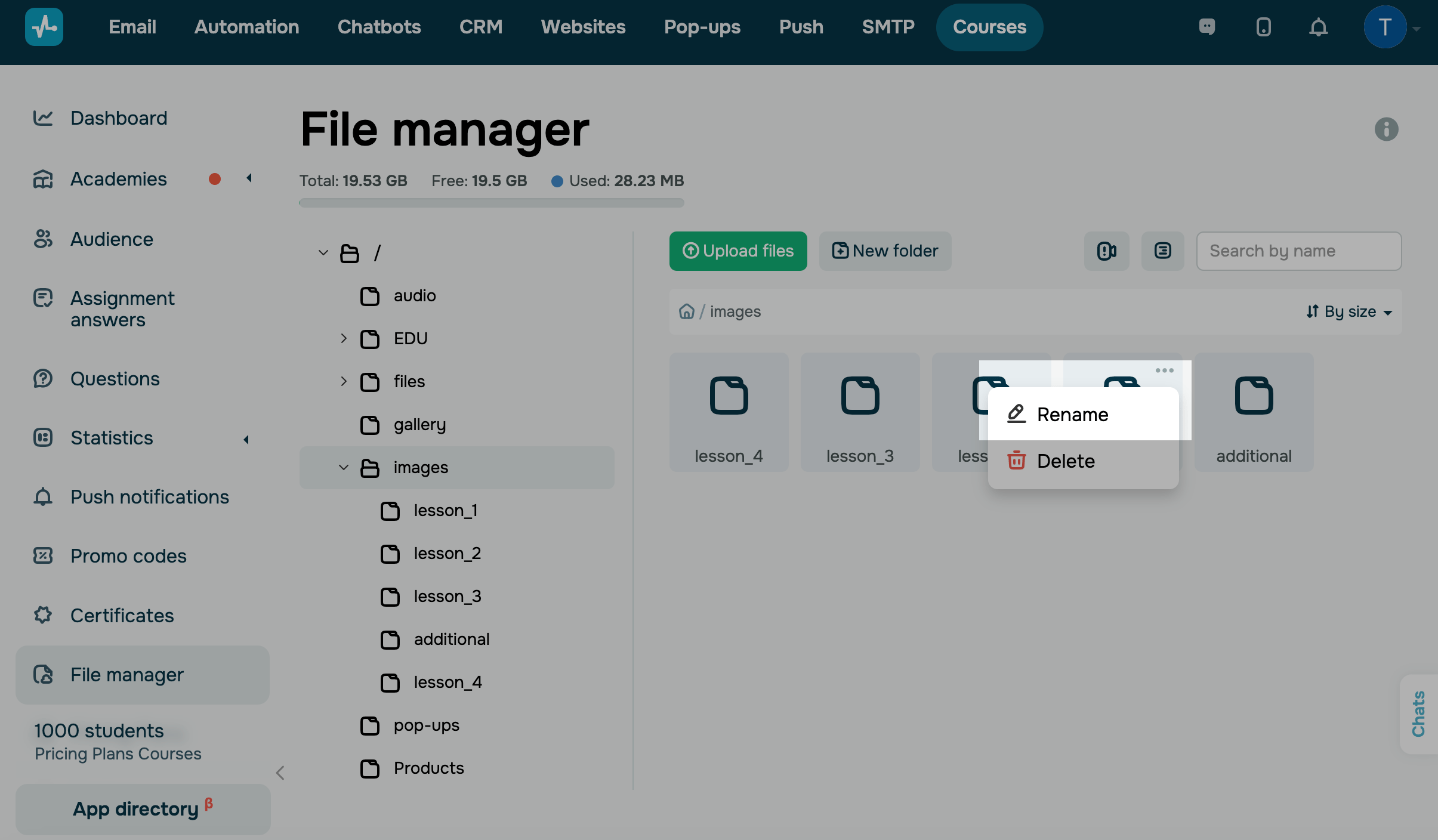Open the By size sort dropdown
Image resolution: width=1438 pixels, height=840 pixels.
[x=1349, y=312]
